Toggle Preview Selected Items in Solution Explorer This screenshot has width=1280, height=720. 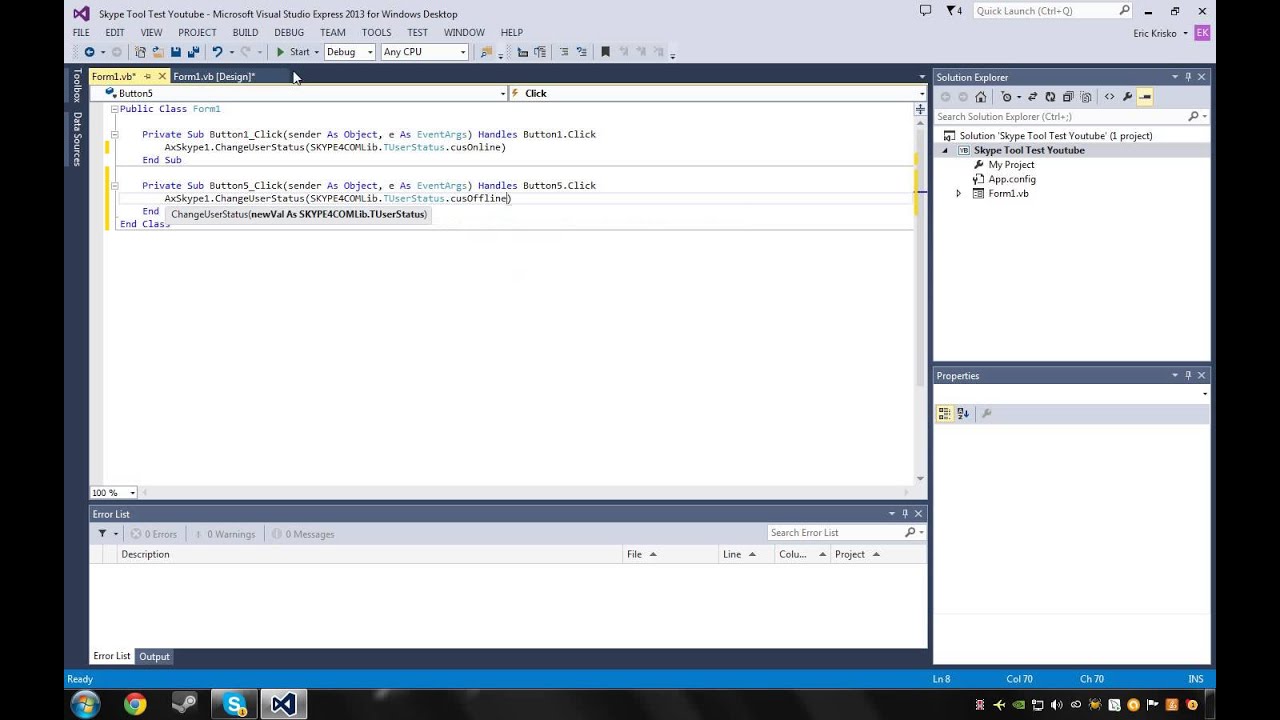click(x=1145, y=97)
